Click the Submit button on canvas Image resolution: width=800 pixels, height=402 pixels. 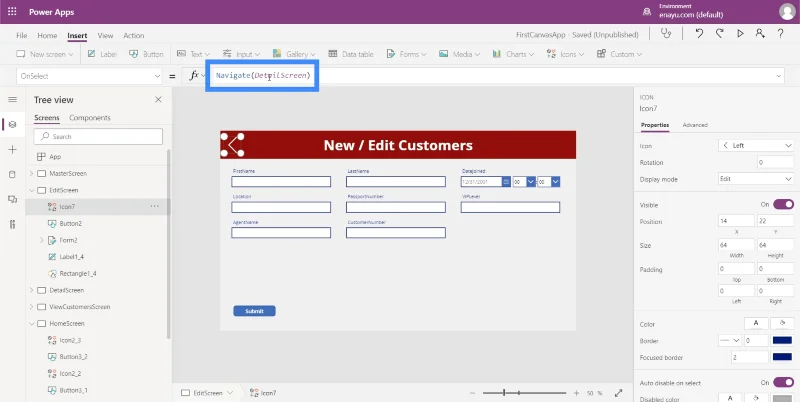tap(254, 311)
